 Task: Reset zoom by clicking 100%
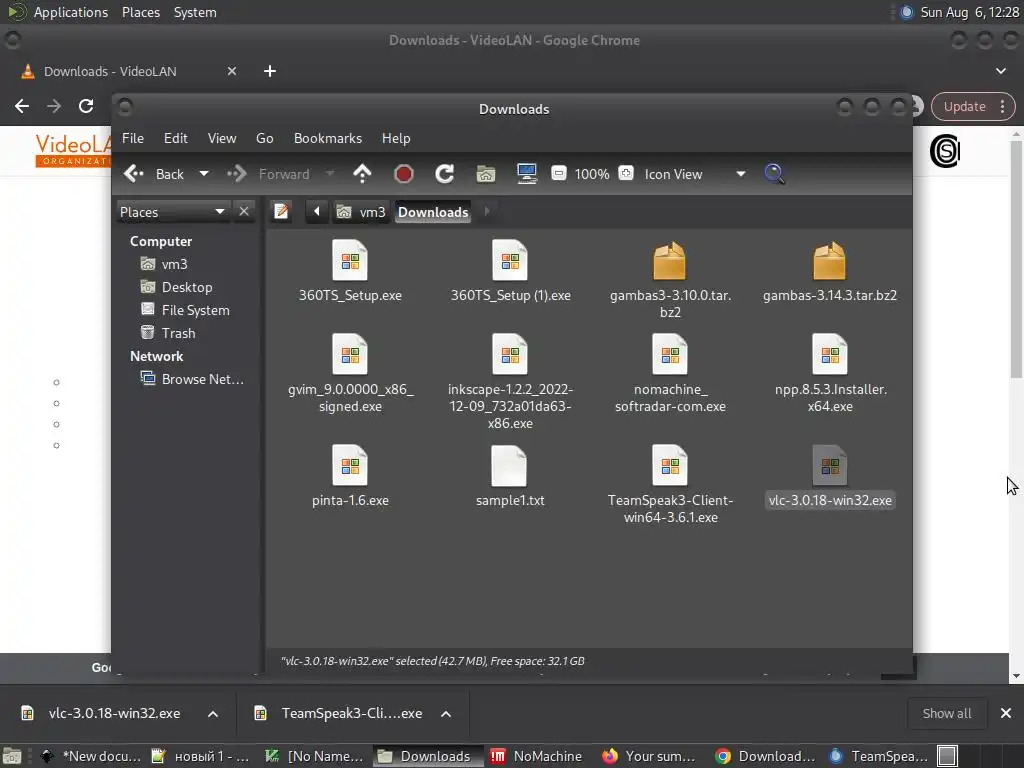592,174
